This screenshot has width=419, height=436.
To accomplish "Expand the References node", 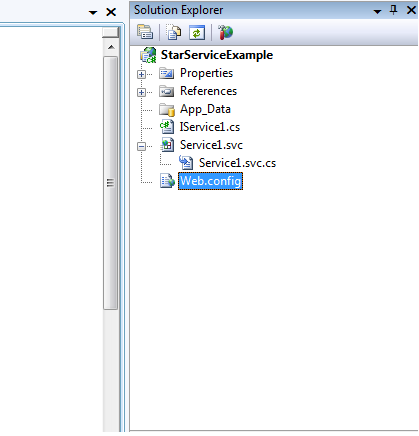I will point(141,92).
